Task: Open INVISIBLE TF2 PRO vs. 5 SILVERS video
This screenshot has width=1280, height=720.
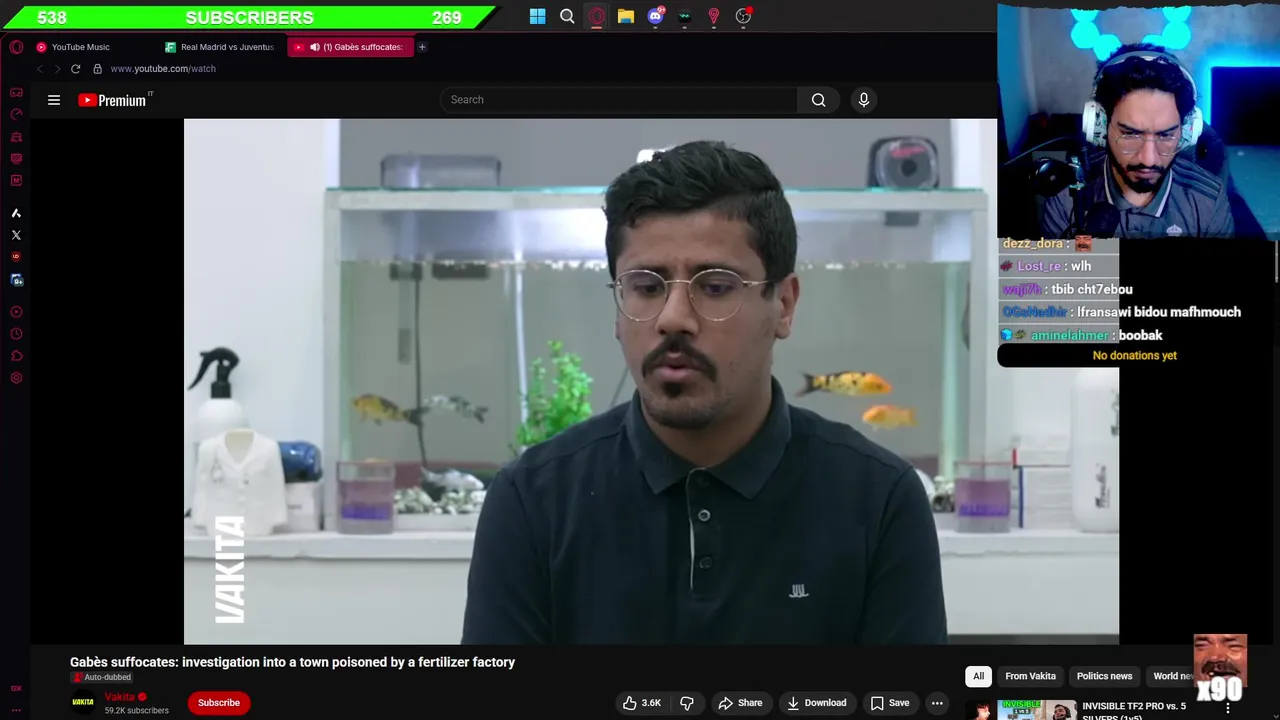Action: [x=1134, y=711]
